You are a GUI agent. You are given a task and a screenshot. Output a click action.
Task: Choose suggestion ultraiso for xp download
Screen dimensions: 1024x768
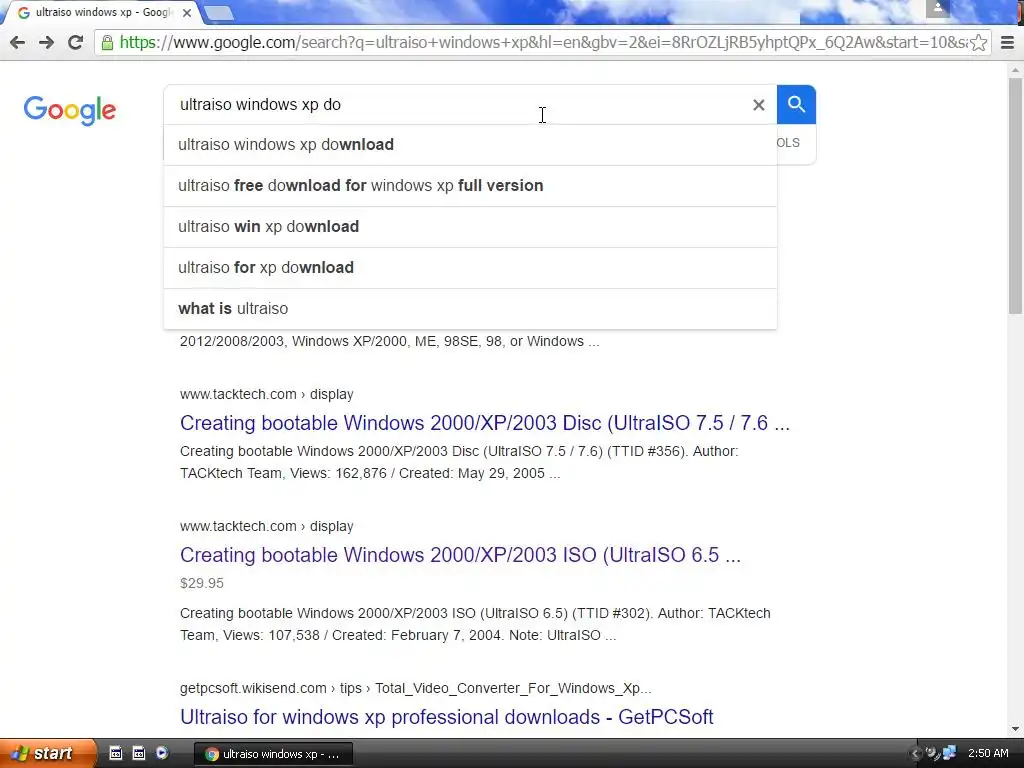point(470,268)
